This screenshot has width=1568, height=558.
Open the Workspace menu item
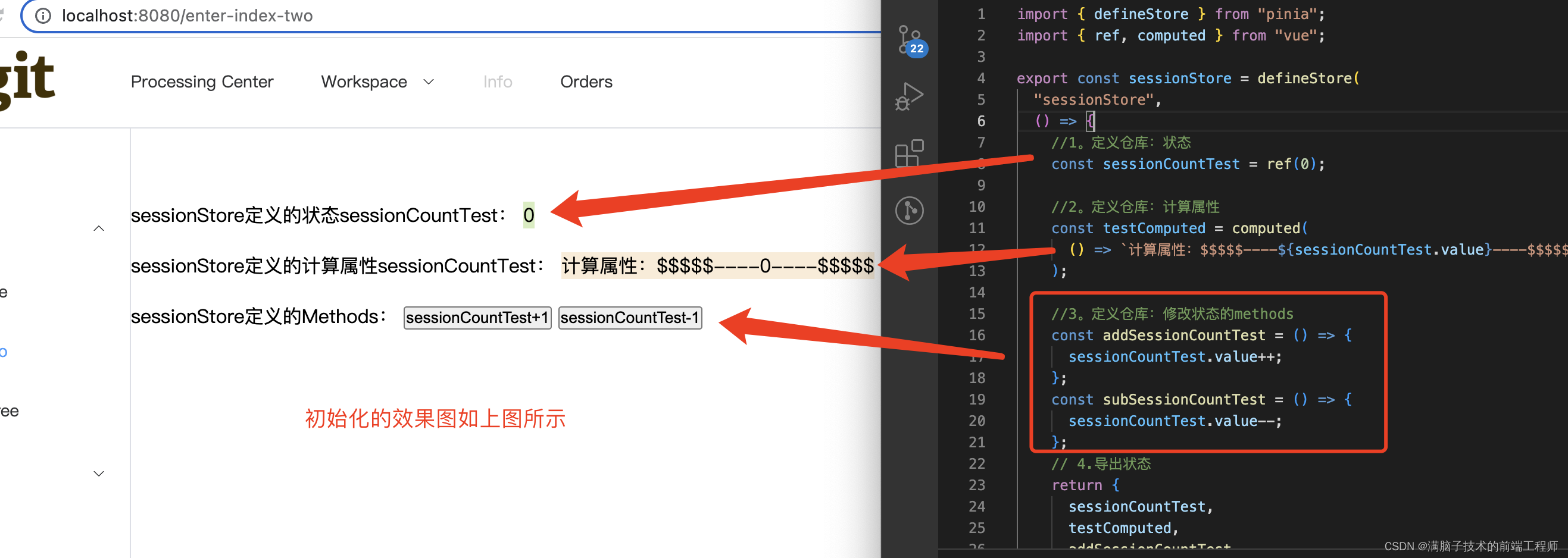click(364, 81)
